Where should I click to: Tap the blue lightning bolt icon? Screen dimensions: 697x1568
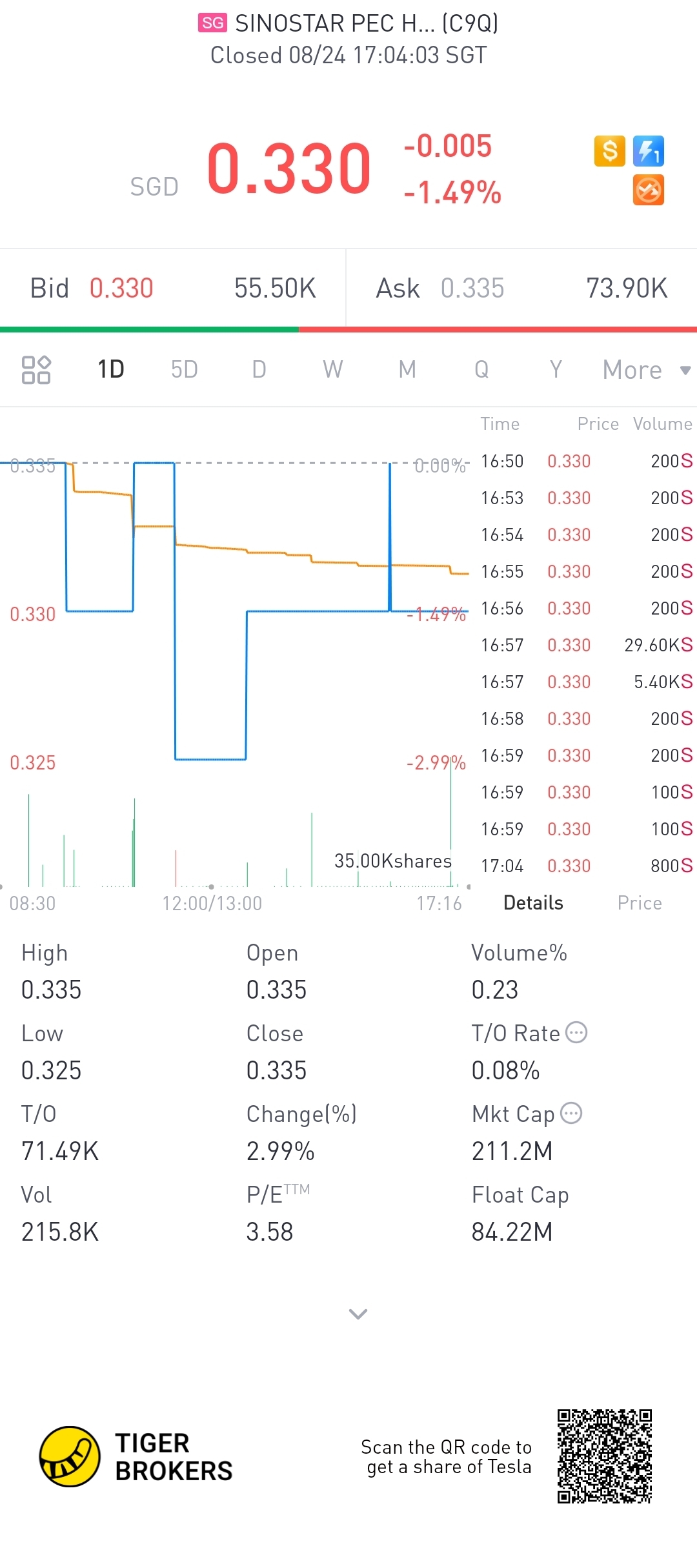(649, 152)
